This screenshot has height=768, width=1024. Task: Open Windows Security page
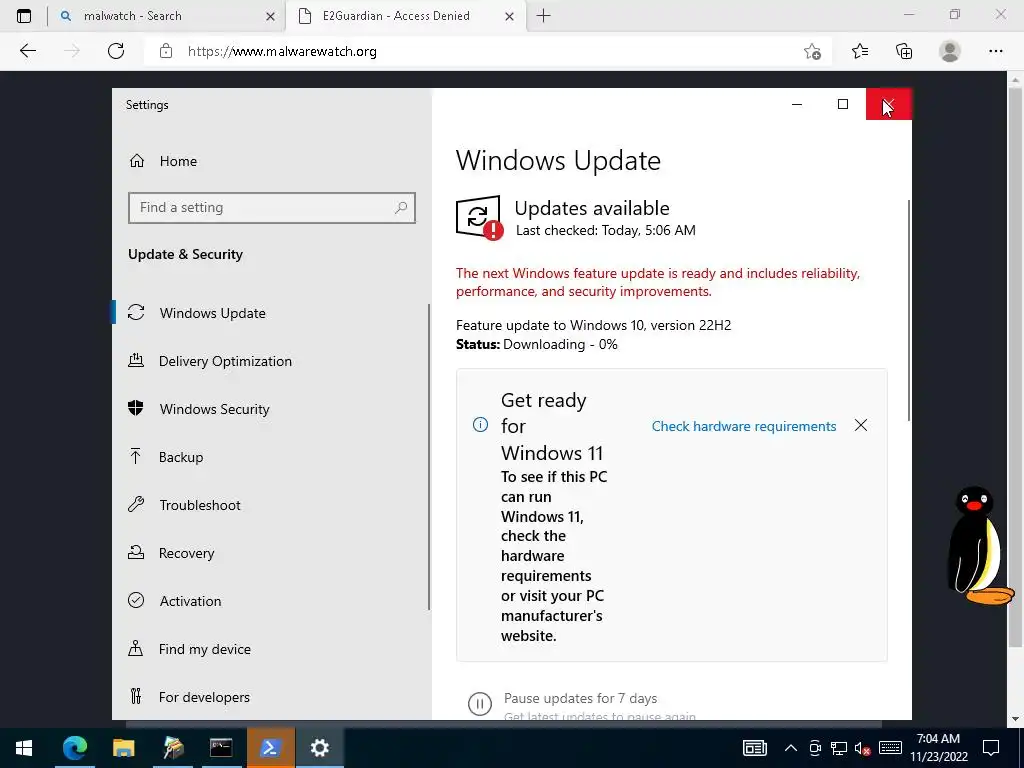pos(214,409)
